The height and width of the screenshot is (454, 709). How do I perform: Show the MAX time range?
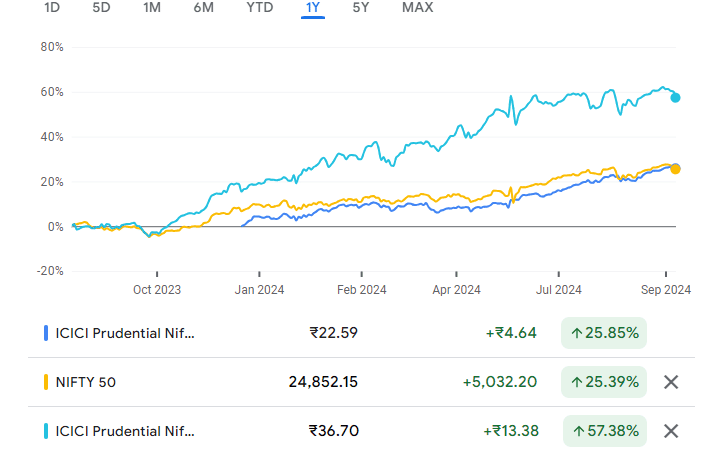point(417,8)
